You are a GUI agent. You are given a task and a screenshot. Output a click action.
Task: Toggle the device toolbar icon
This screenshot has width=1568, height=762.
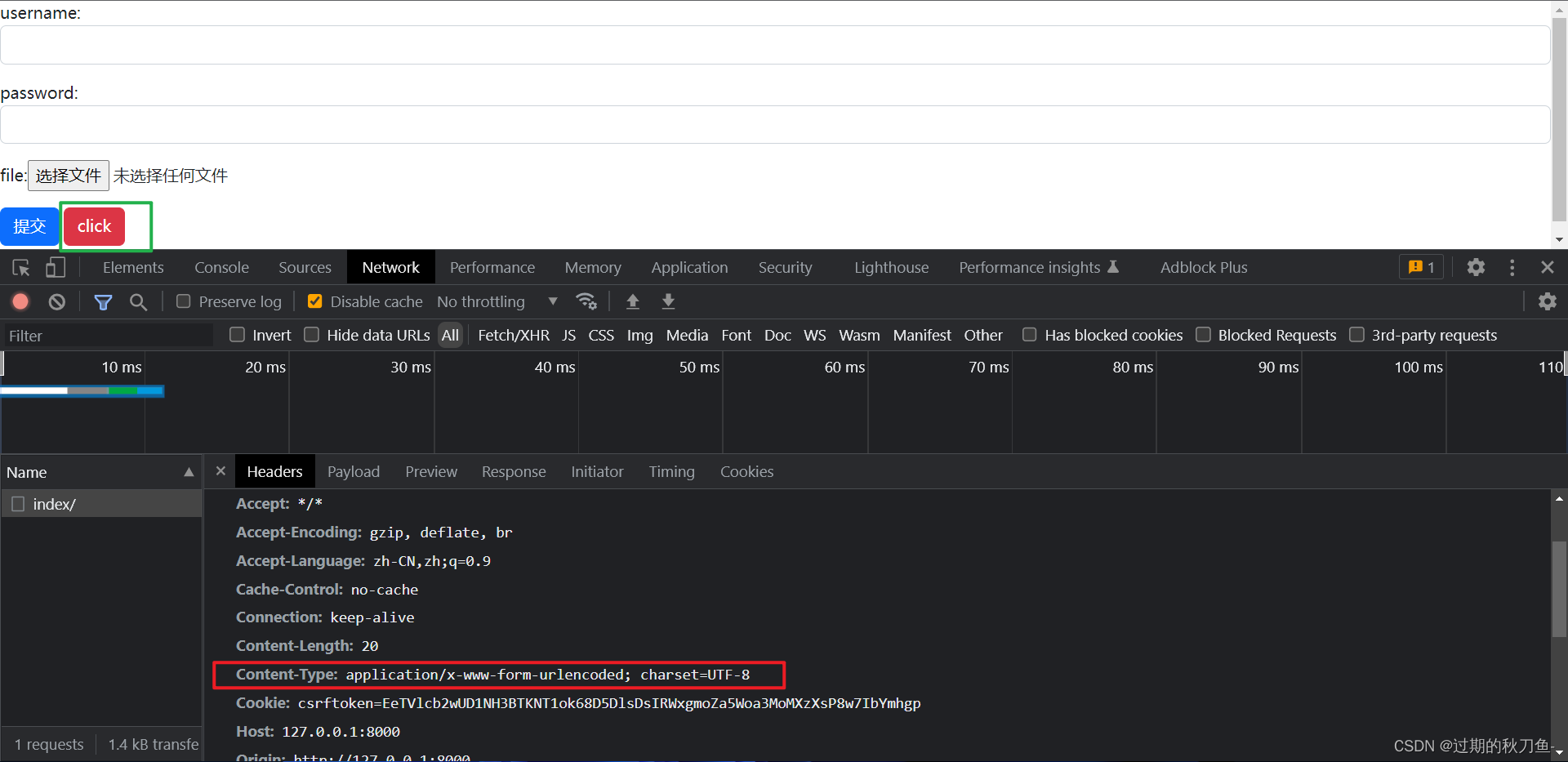55,267
